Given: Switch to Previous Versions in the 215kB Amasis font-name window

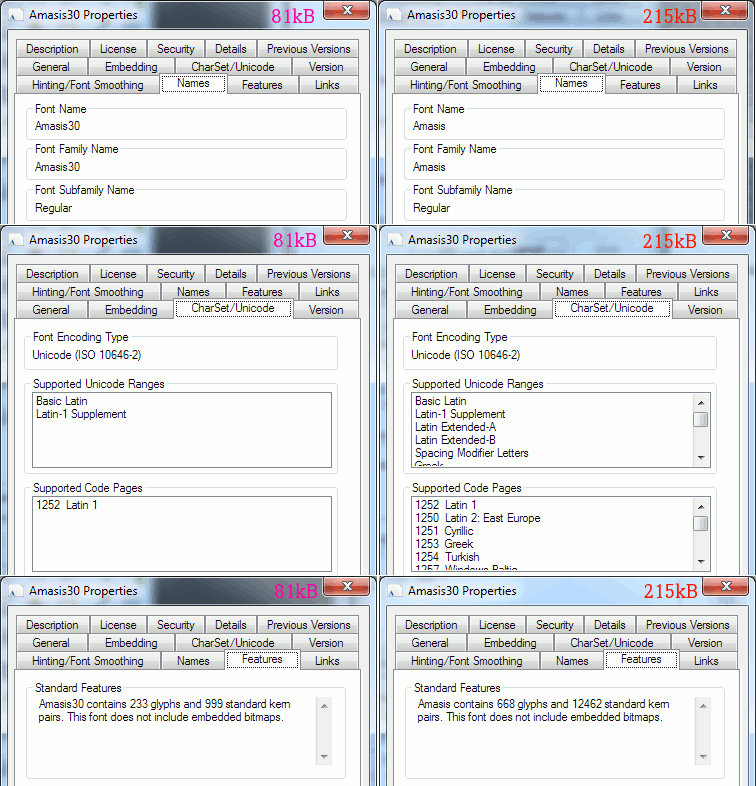Looking at the screenshot, I should point(686,49).
